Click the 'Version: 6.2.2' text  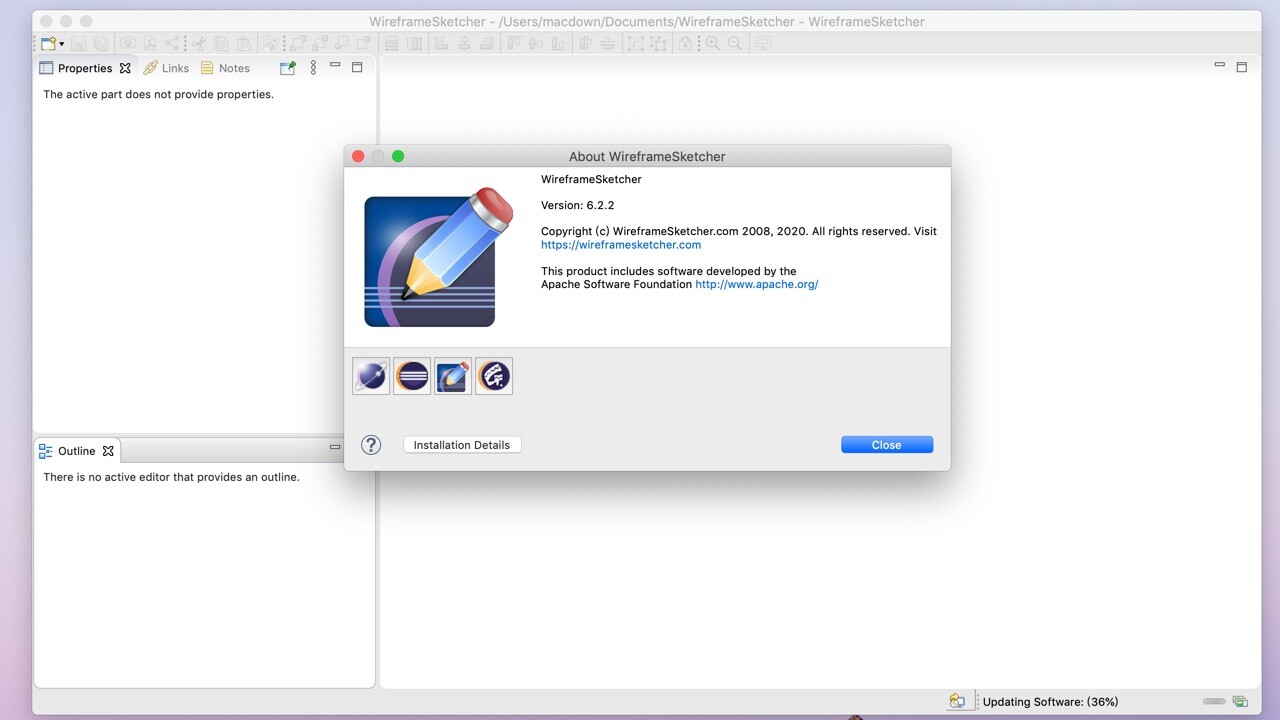coord(577,205)
